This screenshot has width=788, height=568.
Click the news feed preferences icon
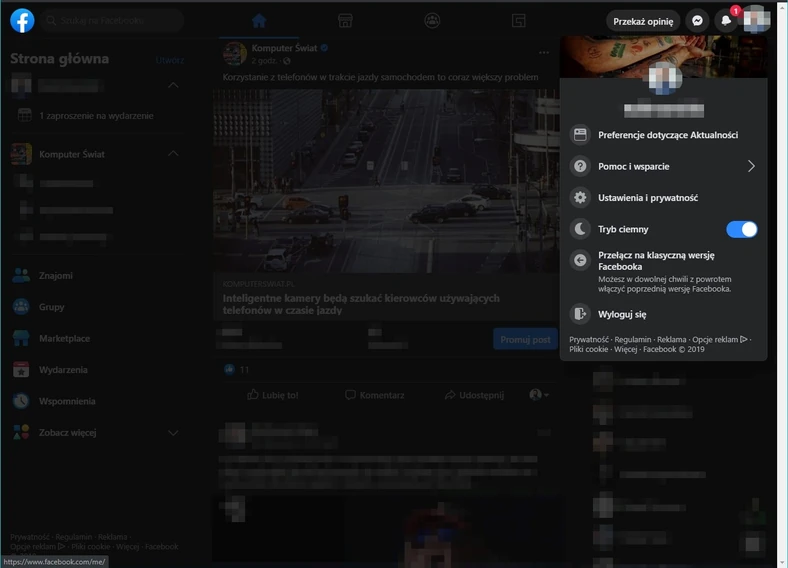coord(580,135)
